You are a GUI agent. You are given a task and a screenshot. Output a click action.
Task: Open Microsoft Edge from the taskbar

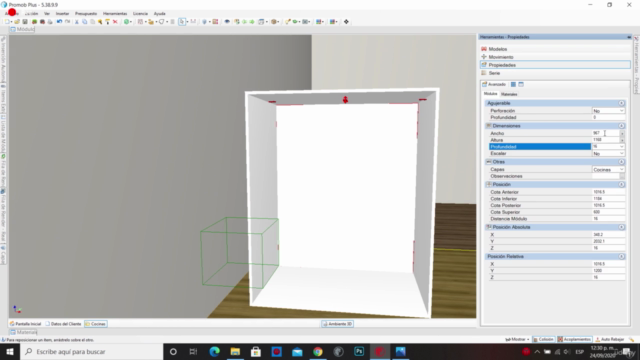coord(214,351)
